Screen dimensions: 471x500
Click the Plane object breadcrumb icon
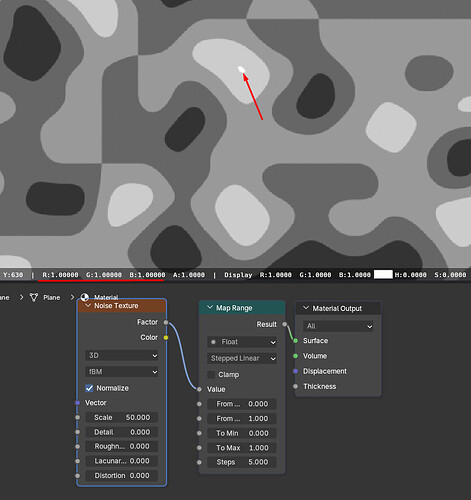coord(34,297)
